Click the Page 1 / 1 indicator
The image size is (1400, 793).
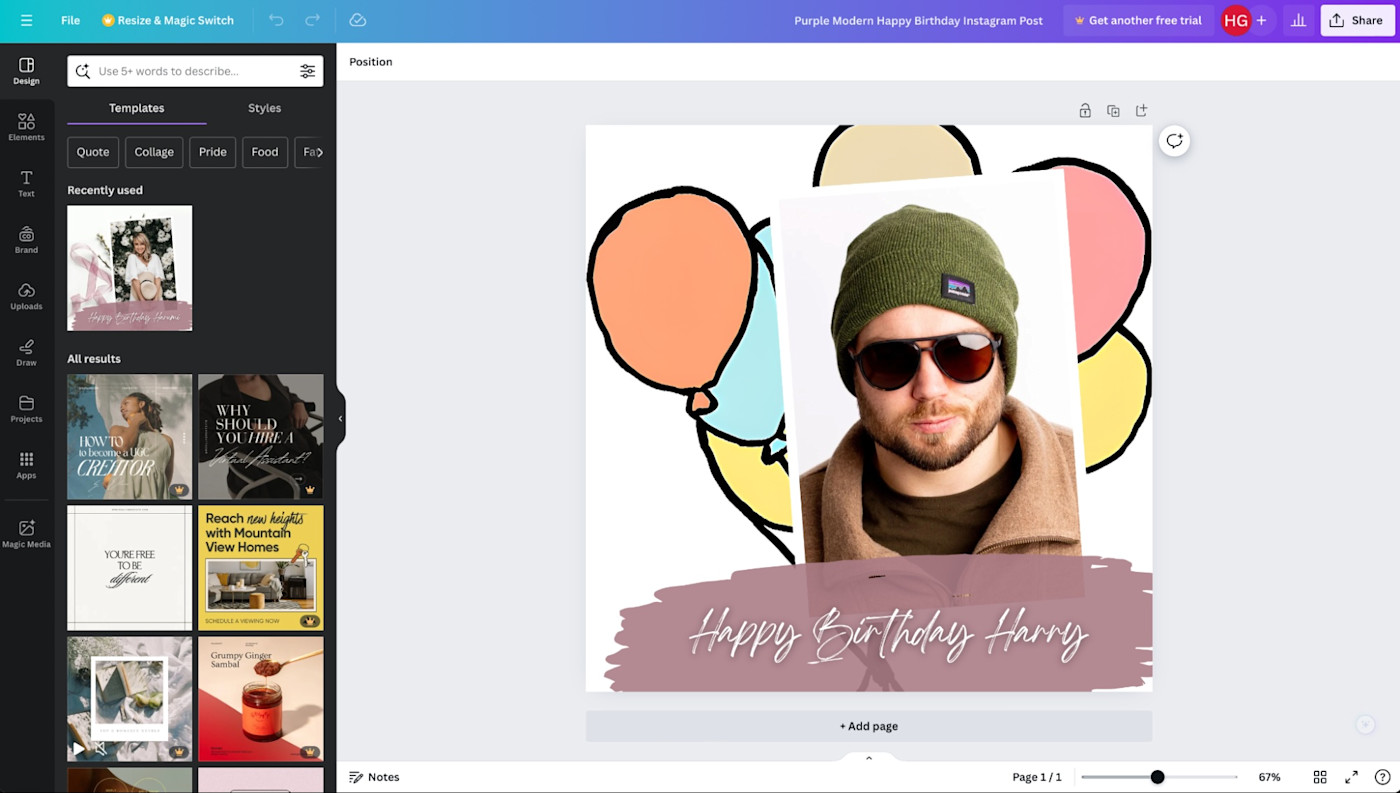click(1037, 777)
